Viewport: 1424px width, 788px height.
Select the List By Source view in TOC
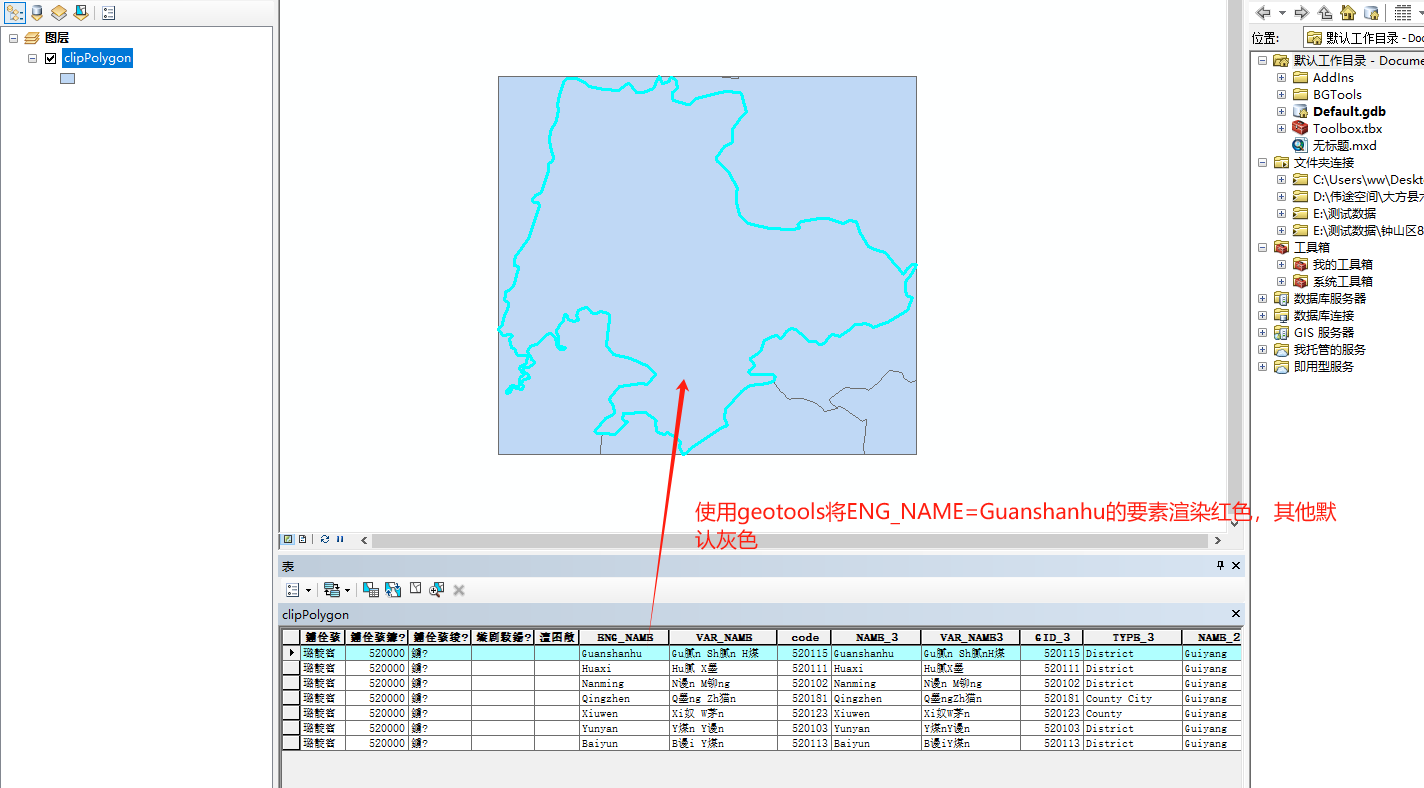(x=35, y=12)
